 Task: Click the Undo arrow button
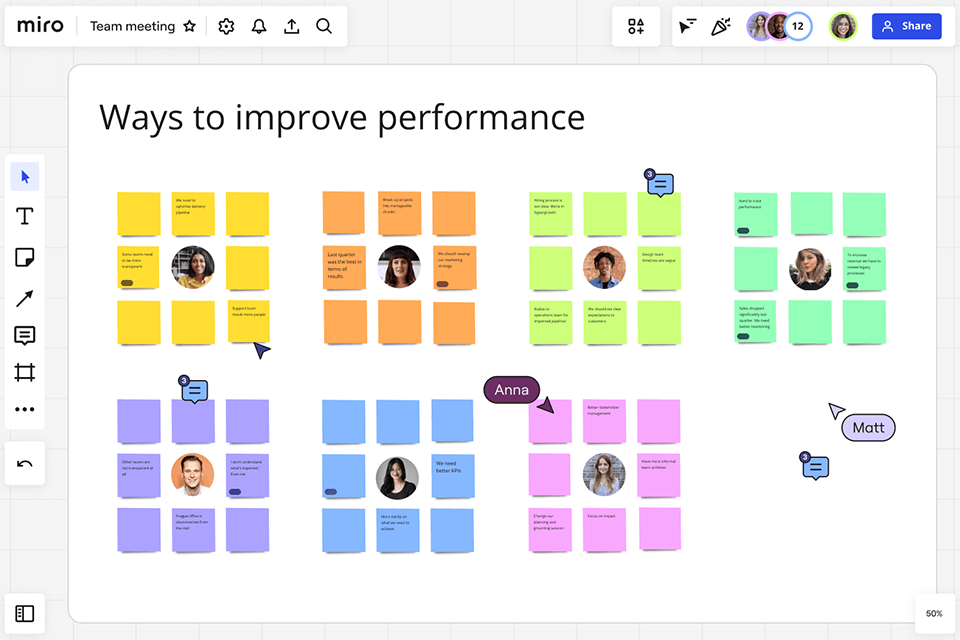pos(24,464)
